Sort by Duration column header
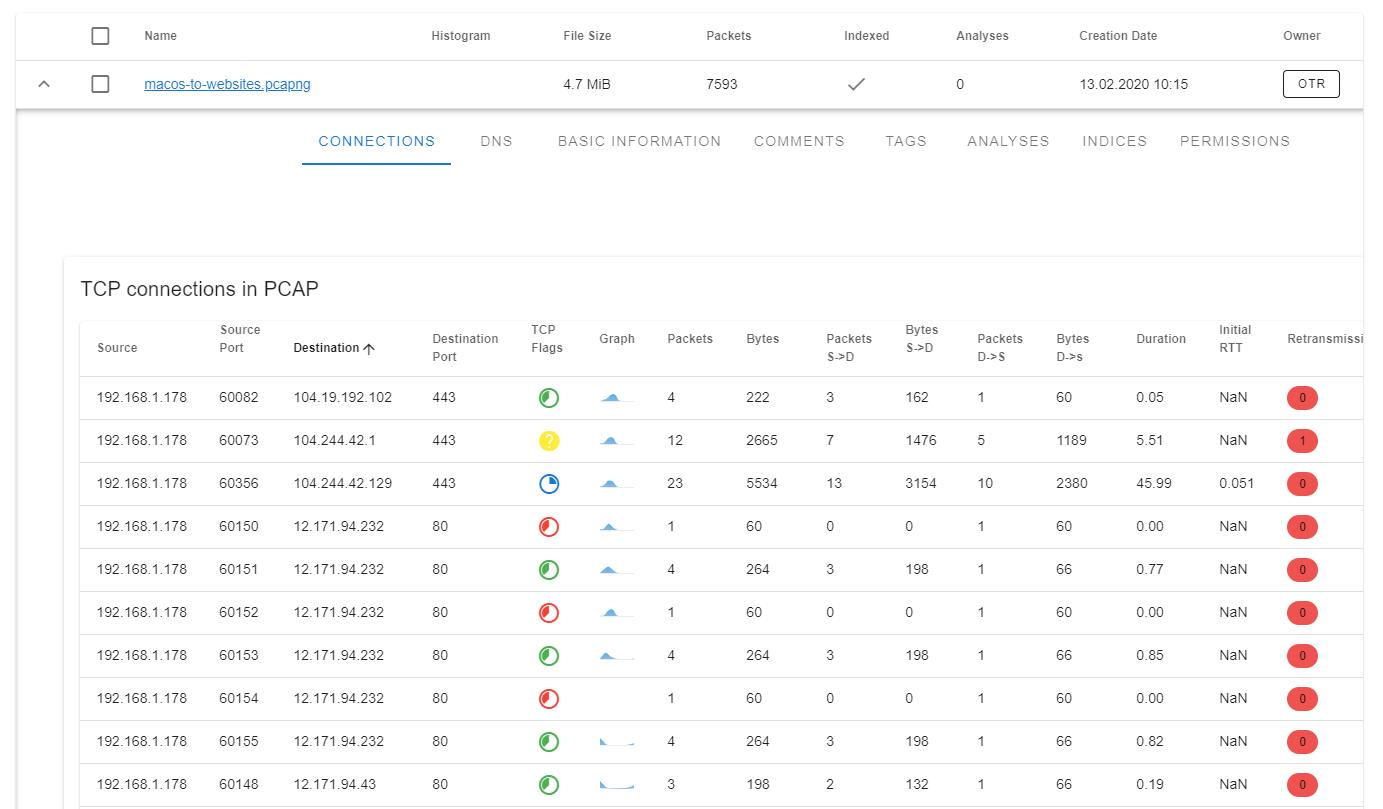The width and height of the screenshot is (1383, 809). pyautogui.click(x=1161, y=339)
